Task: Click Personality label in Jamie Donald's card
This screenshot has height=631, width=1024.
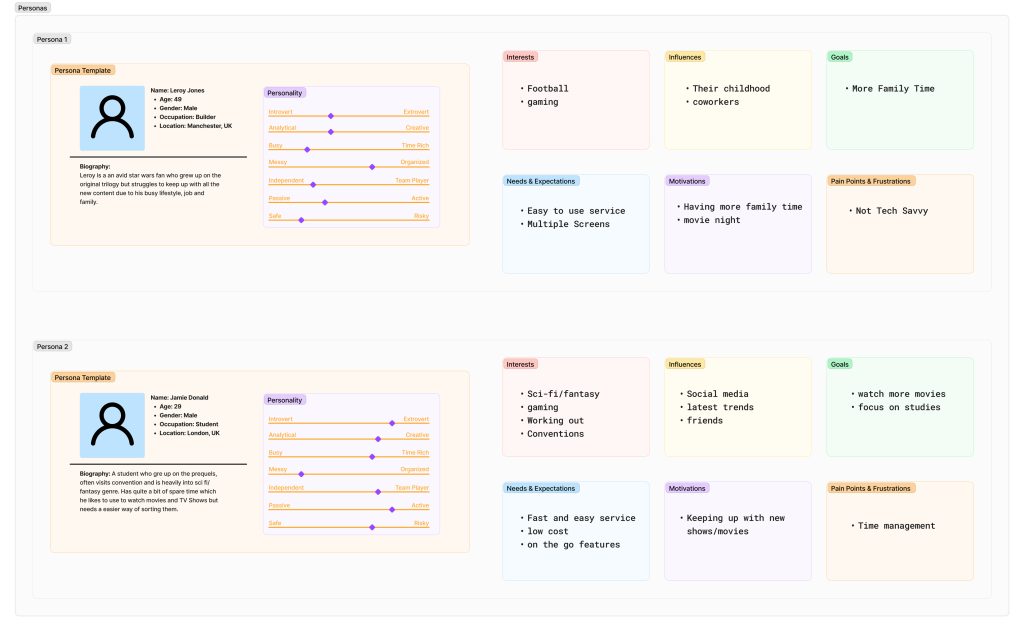Action: click(x=286, y=400)
